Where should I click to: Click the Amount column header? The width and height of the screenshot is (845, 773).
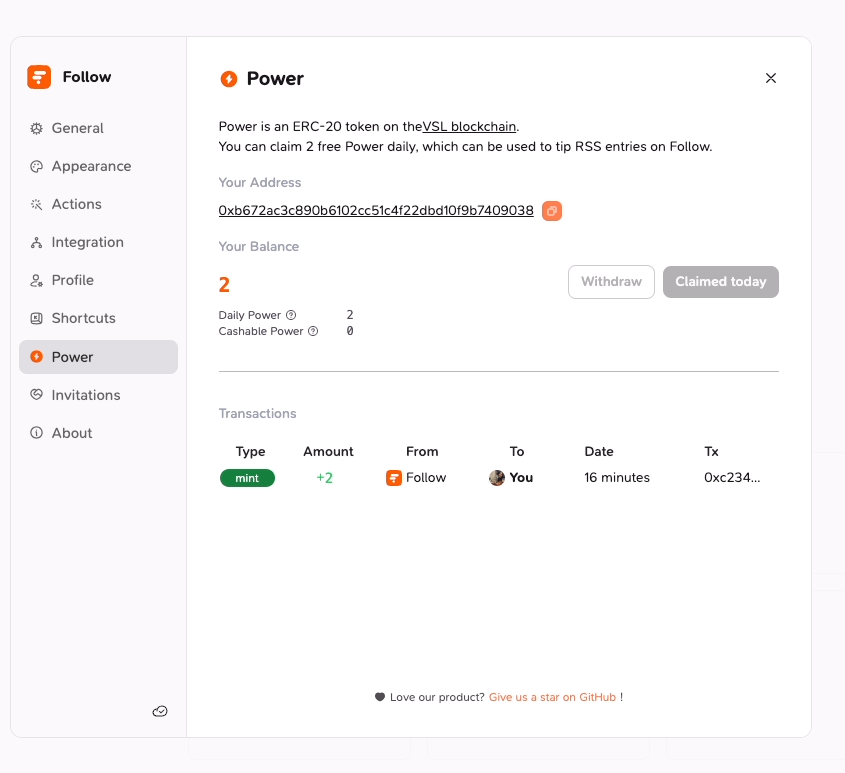pos(328,451)
